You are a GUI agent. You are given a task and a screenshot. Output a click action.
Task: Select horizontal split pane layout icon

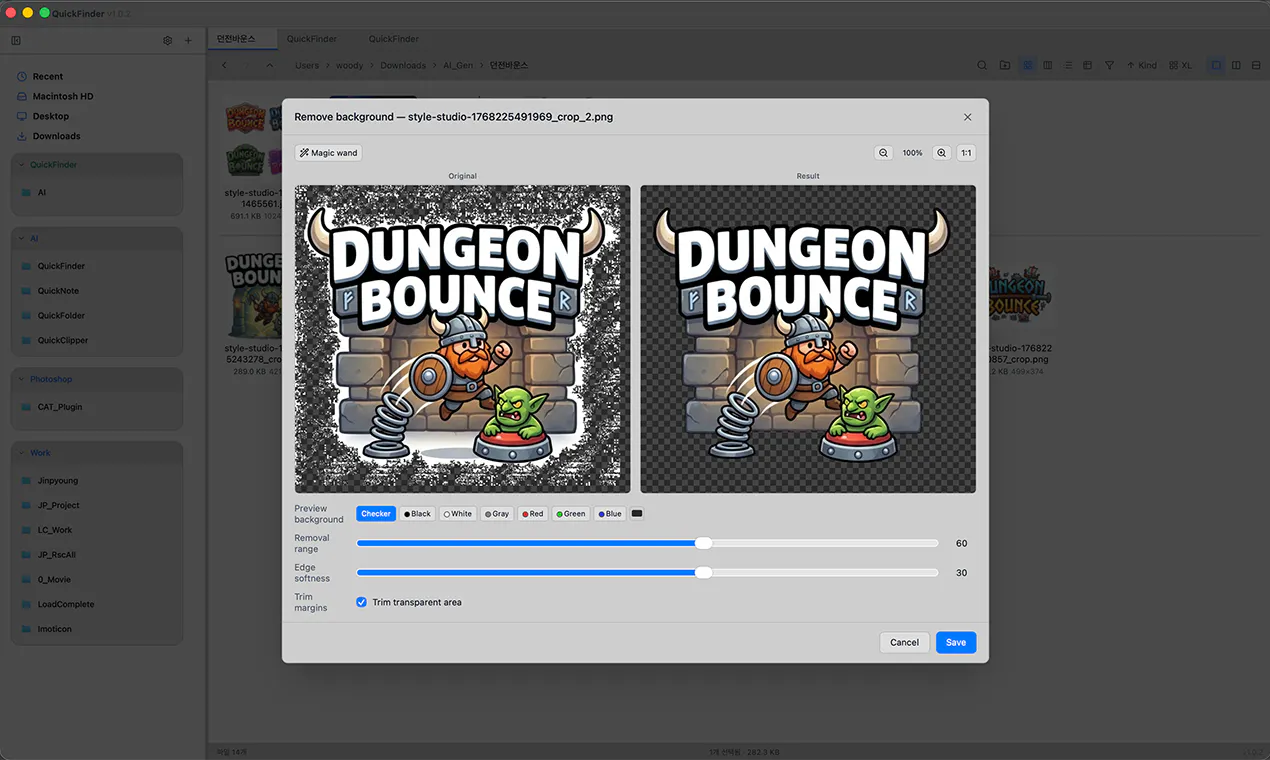click(1256, 66)
